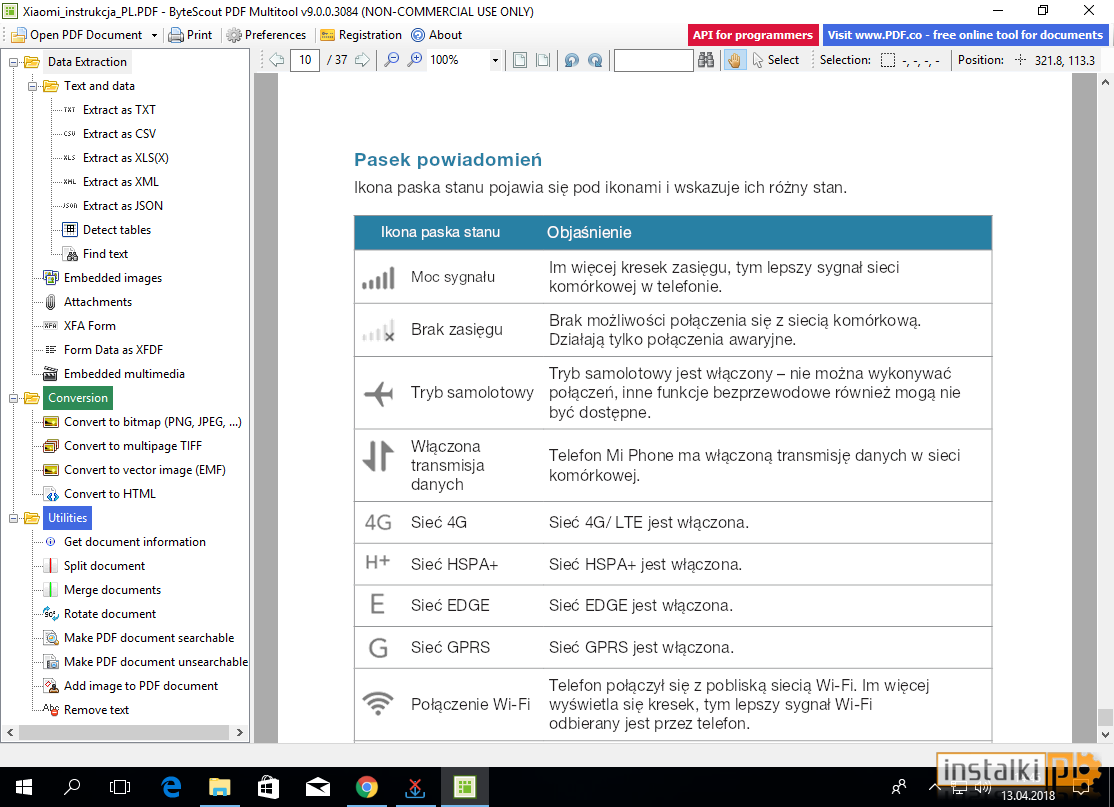Open Registration
Image resolution: width=1114 pixels, height=807 pixels.
pyautogui.click(x=361, y=35)
